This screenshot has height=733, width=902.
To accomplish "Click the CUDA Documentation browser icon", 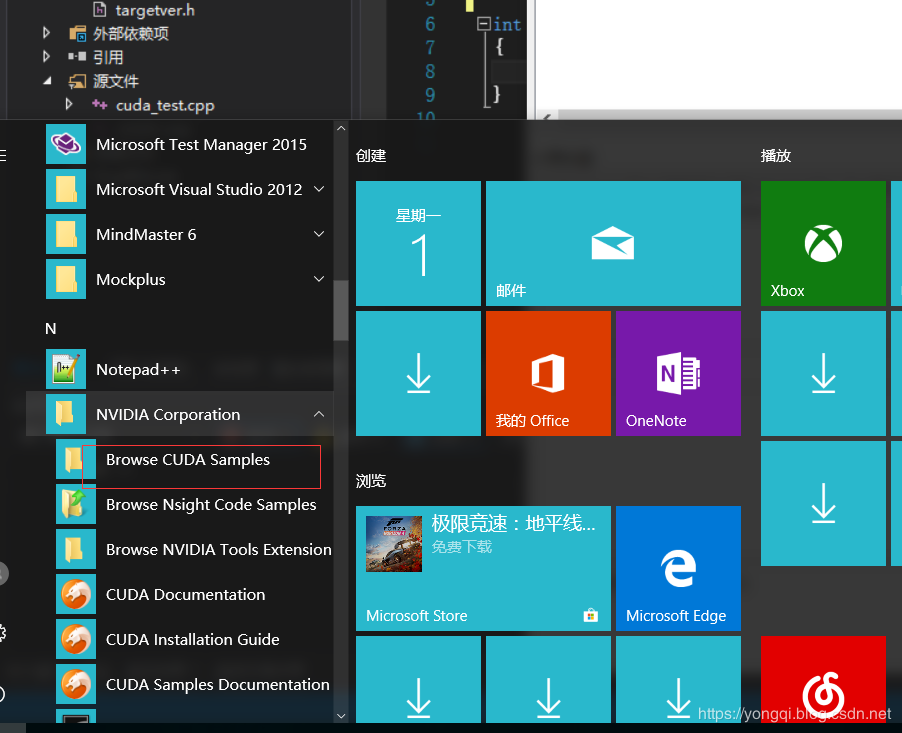I will pyautogui.click(x=75, y=594).
